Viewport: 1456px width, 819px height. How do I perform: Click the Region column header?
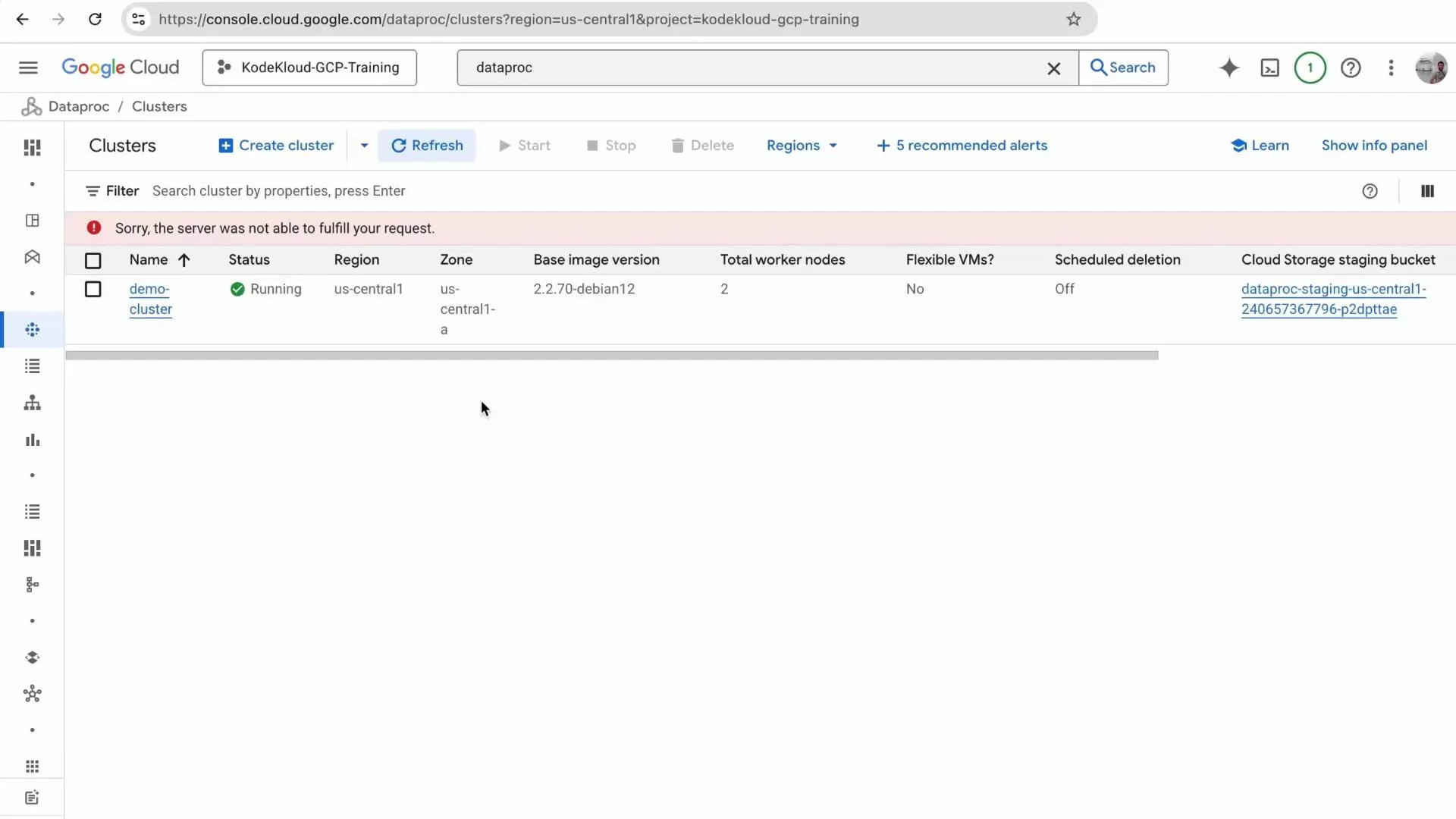tap(356, 260)
